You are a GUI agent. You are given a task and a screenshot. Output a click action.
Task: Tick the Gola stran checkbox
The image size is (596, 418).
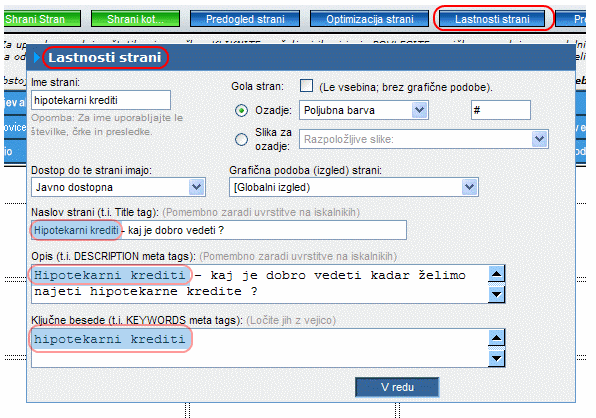point(306,86)
